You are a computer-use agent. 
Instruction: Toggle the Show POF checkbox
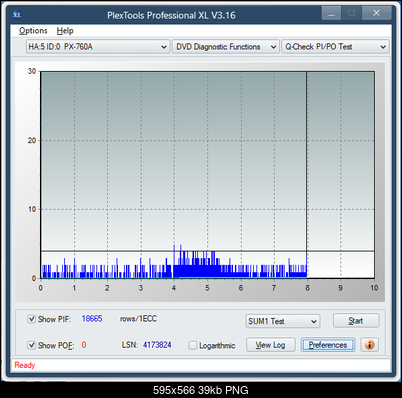point(31,345)
